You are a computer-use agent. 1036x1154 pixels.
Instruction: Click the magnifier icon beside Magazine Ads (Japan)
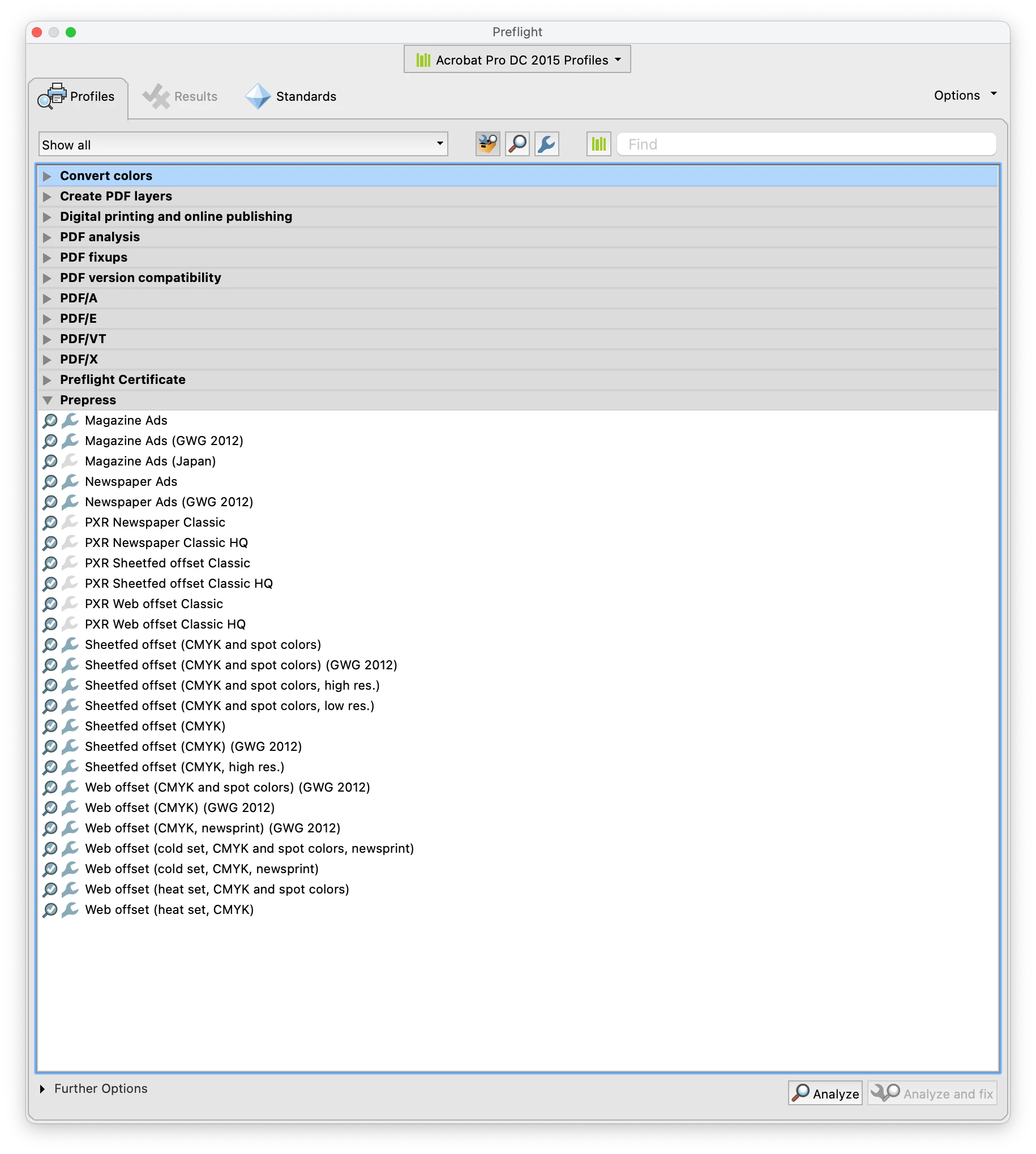50,461
